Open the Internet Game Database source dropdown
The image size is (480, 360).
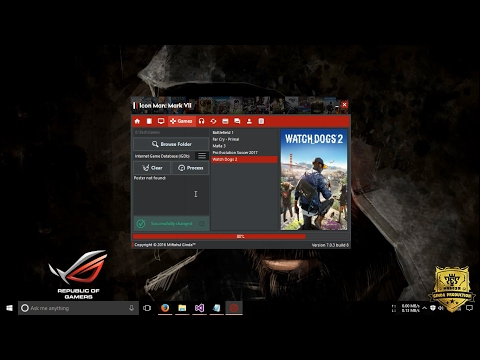click(x=164, y=156)
